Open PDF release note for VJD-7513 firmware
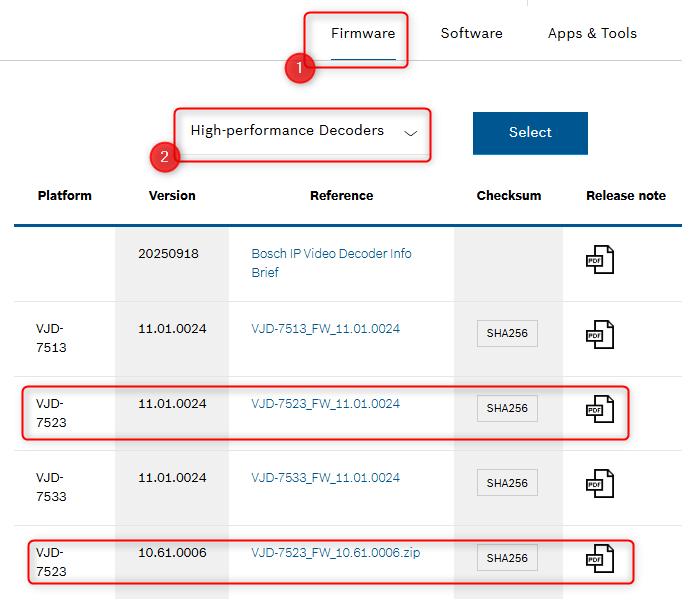Image resolution: width=682 pixels, height=599 pixels. pos(599,334)
